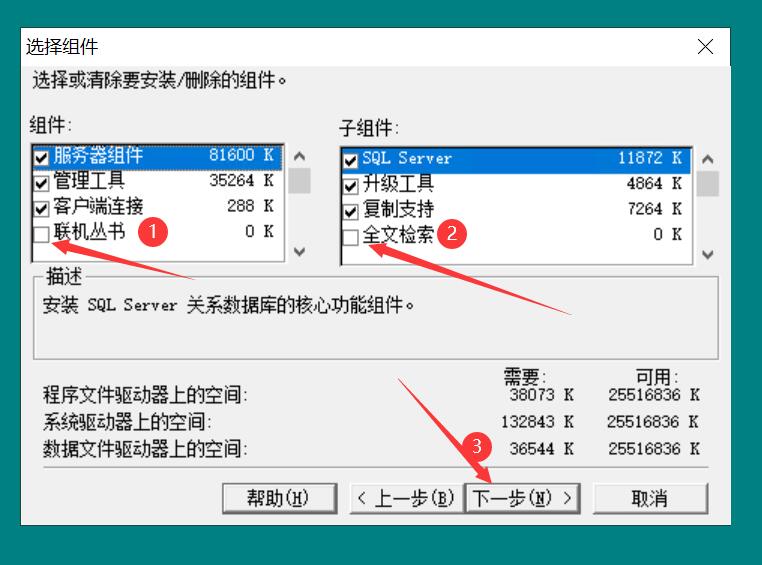Click down arrow of 子组件 list scrollbar
This screenshot has height=565, width=762.
pos(708,254)
